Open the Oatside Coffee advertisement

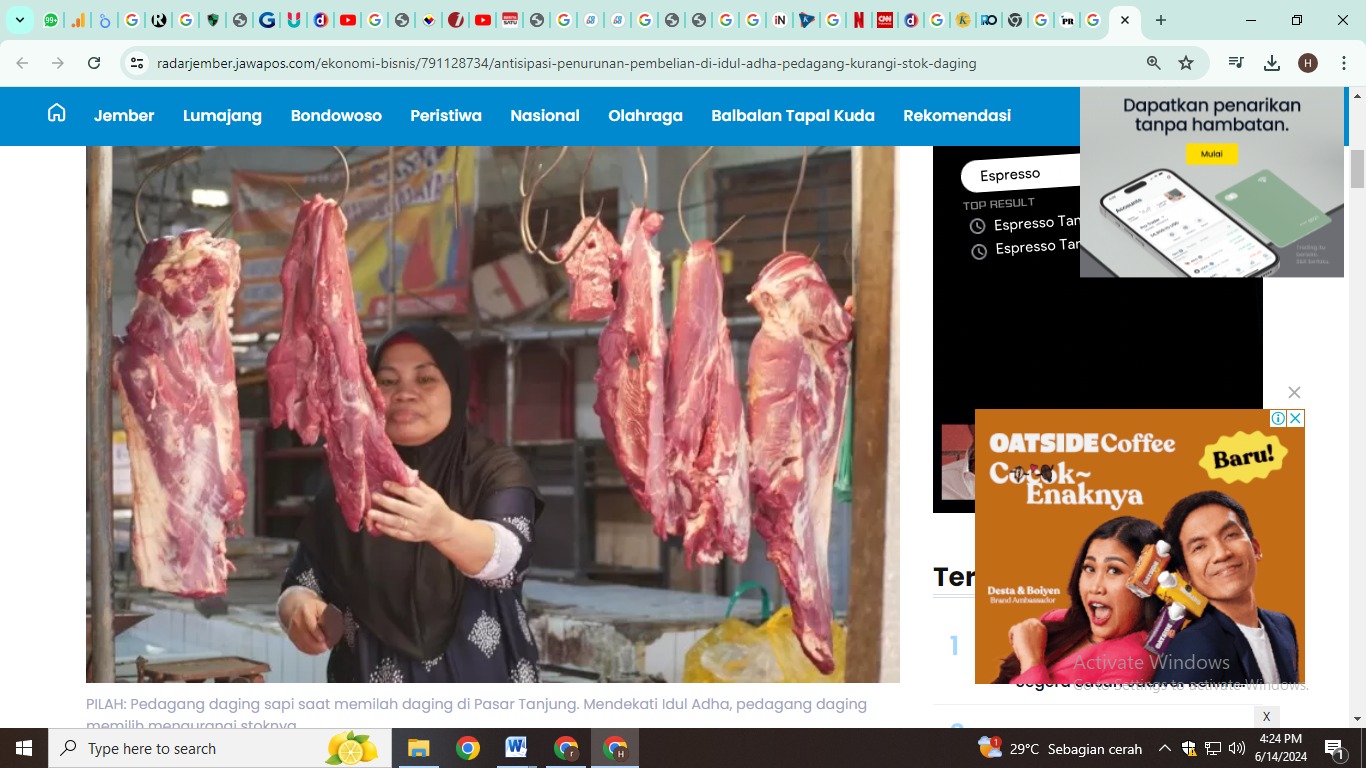coord(1140,546)
